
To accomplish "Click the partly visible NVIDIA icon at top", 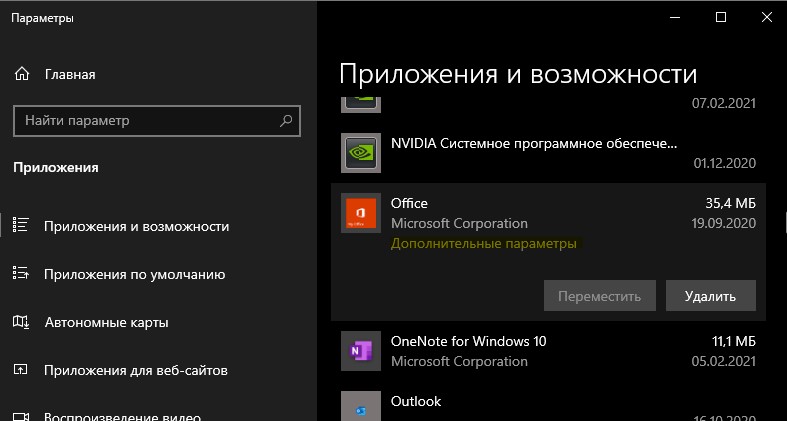I will coord(361,104).
